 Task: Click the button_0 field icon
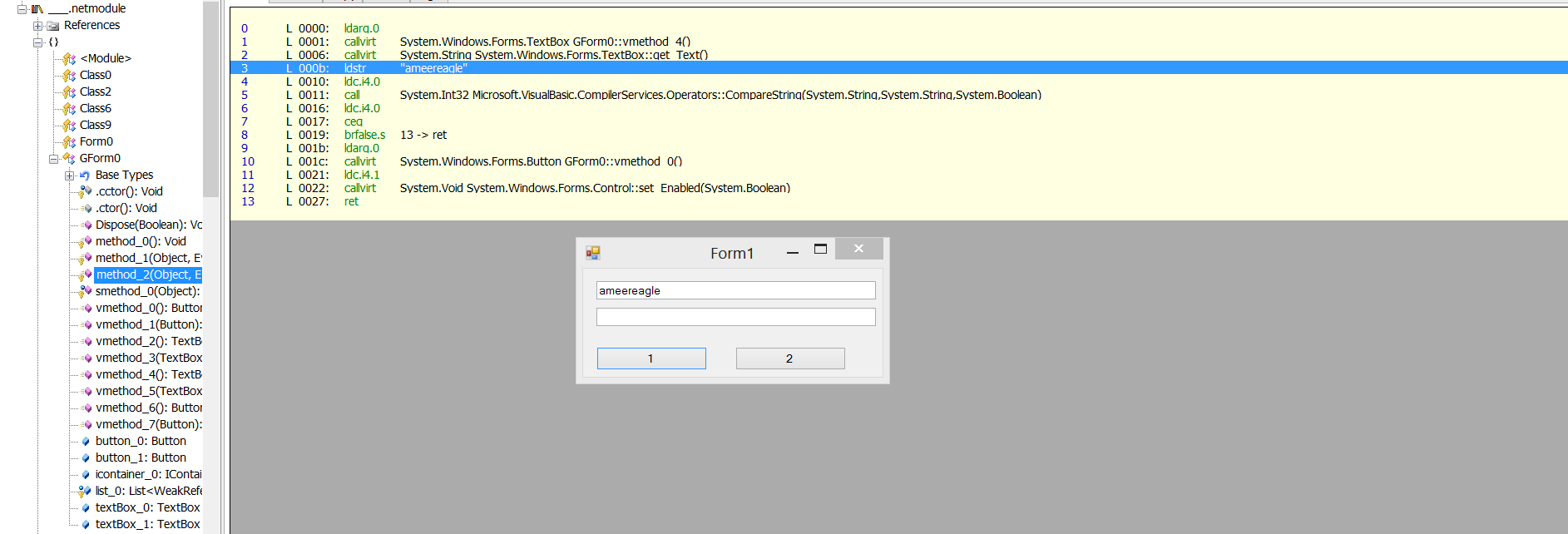pyautogui.click(x=86, y=442)
